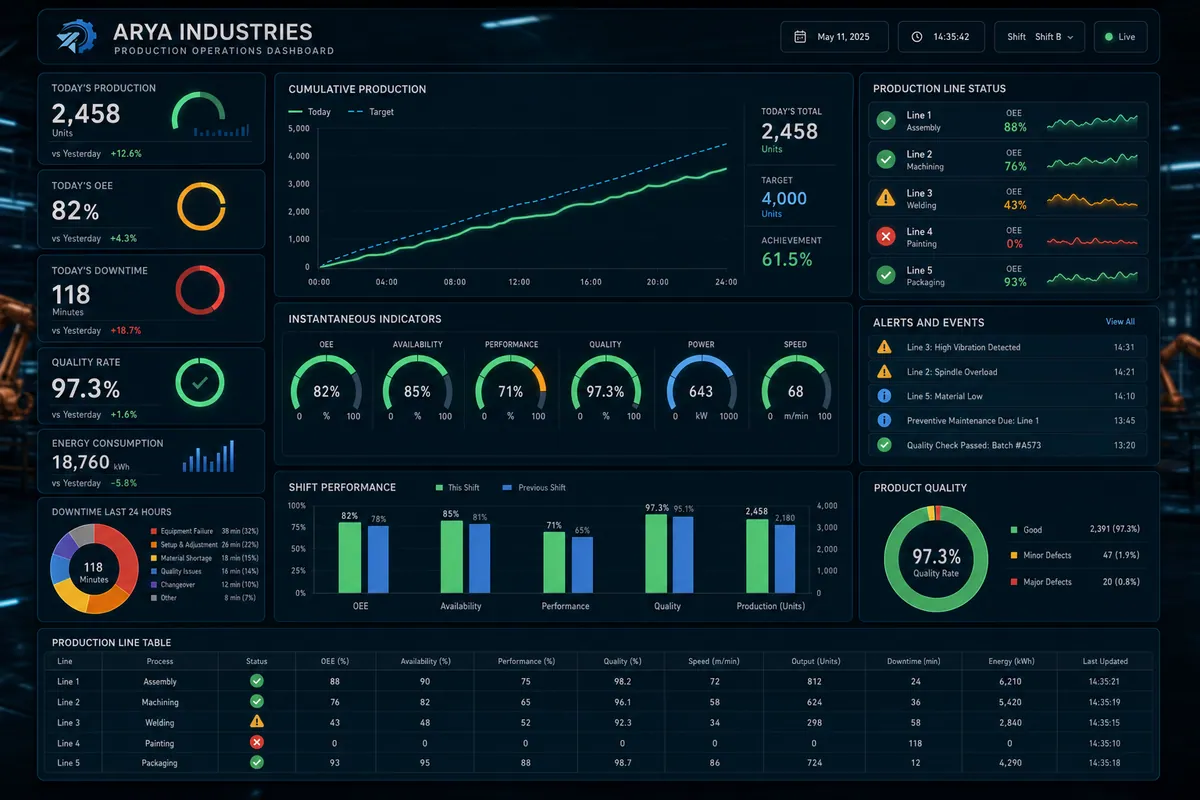Image resolution: width=1200 pixels, height=800 pixels.
Task: Click the Product Quality donut chart
Action: (x=936, y=557)
